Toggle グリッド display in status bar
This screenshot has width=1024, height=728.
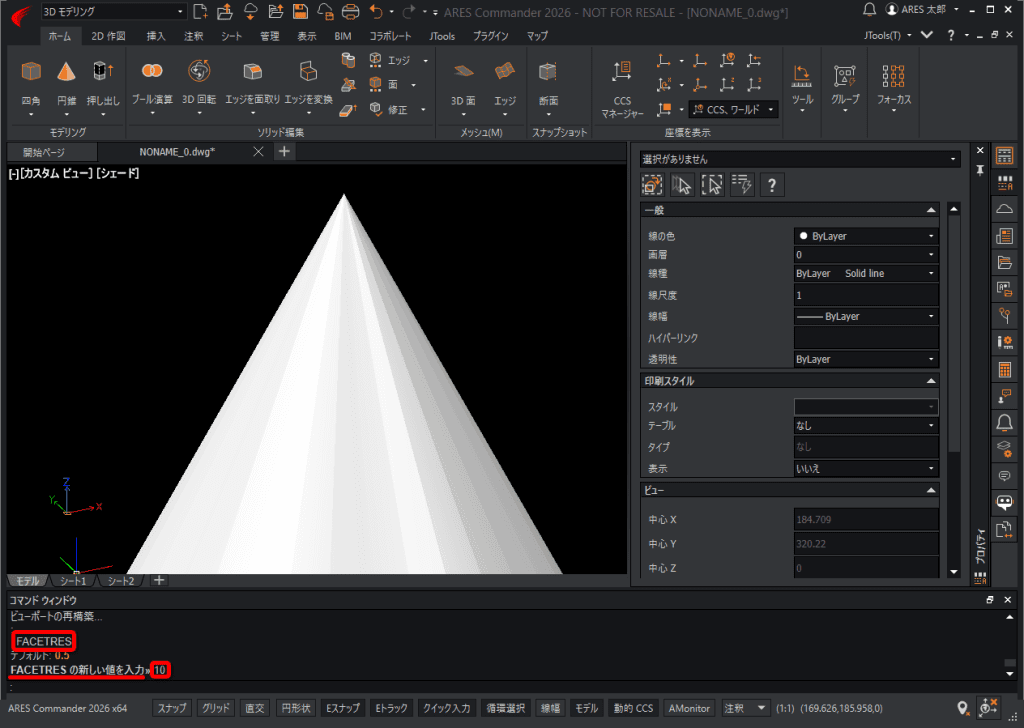pos(216,708)
